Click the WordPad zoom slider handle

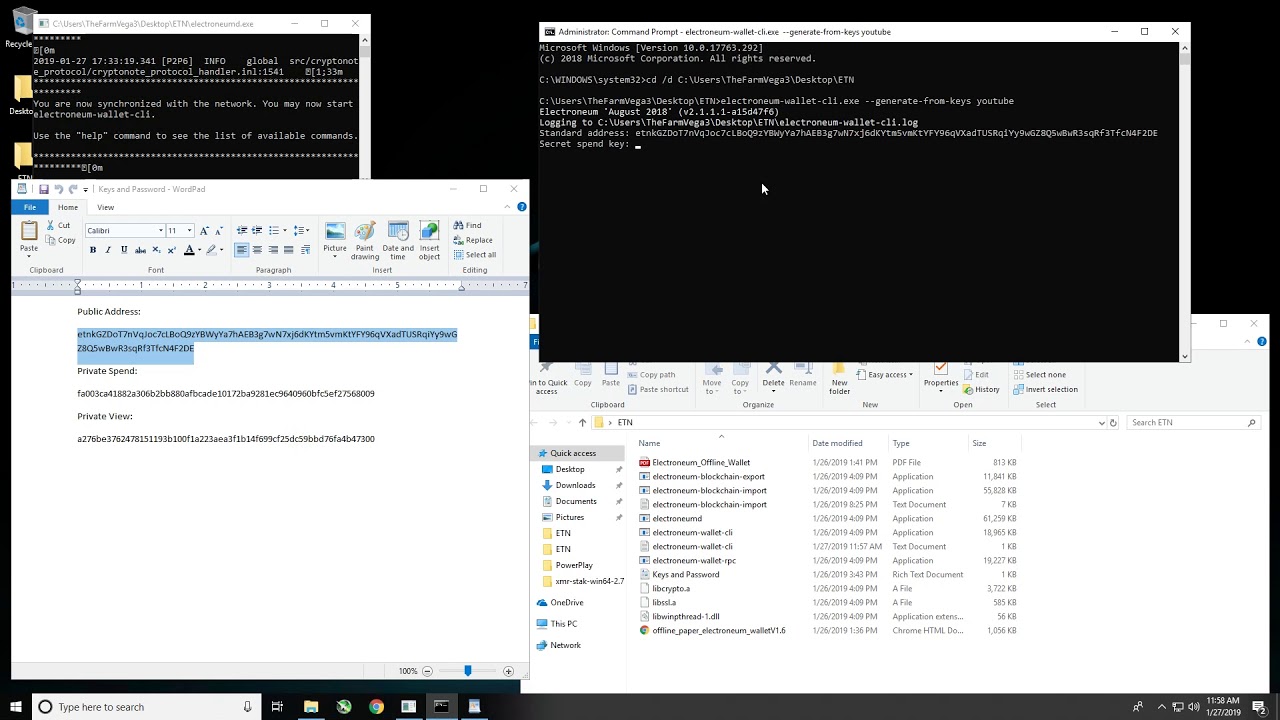[x=467, y=671]
